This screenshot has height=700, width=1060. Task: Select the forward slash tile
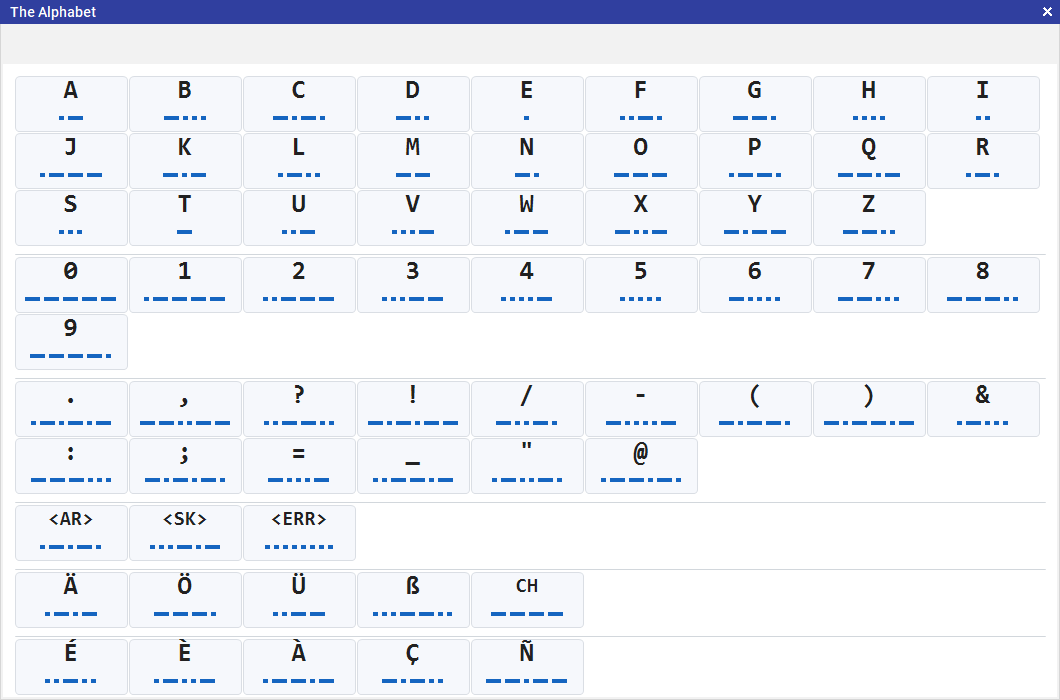click(x=527, y=409)
